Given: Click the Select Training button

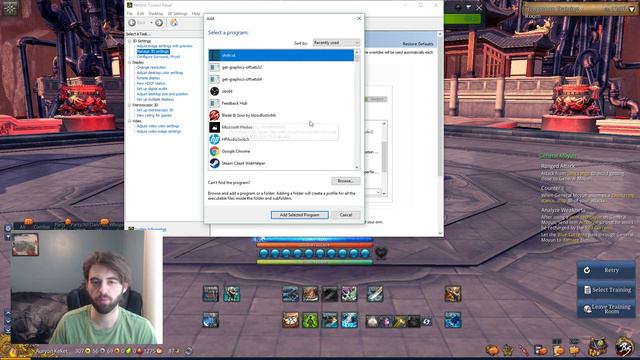Looking at the screenshot, I should pos(606,290).
